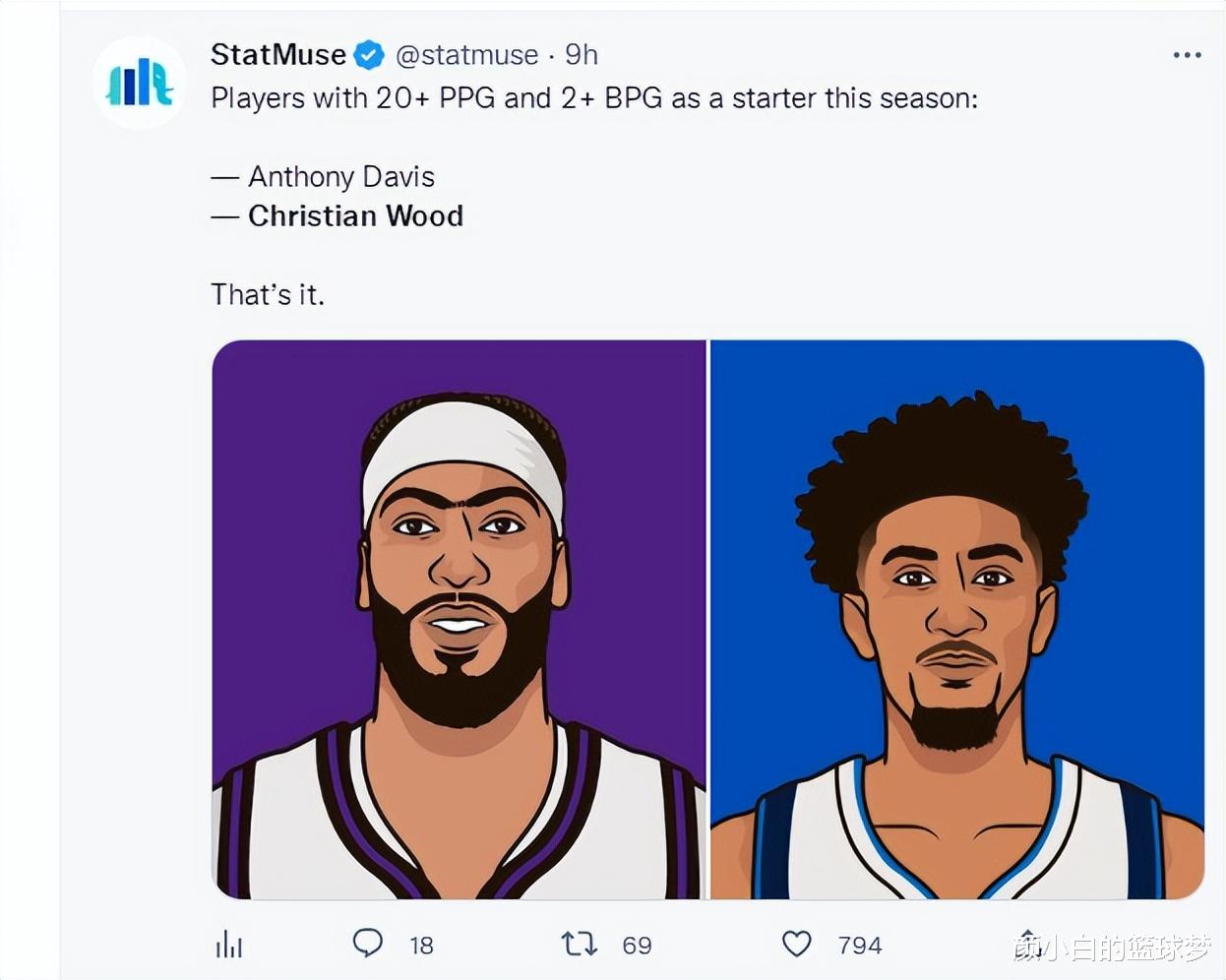The height and width of the screenshot is (980, 1226).
Task: Retweet using the arrows icon
Action: (580, 945)
